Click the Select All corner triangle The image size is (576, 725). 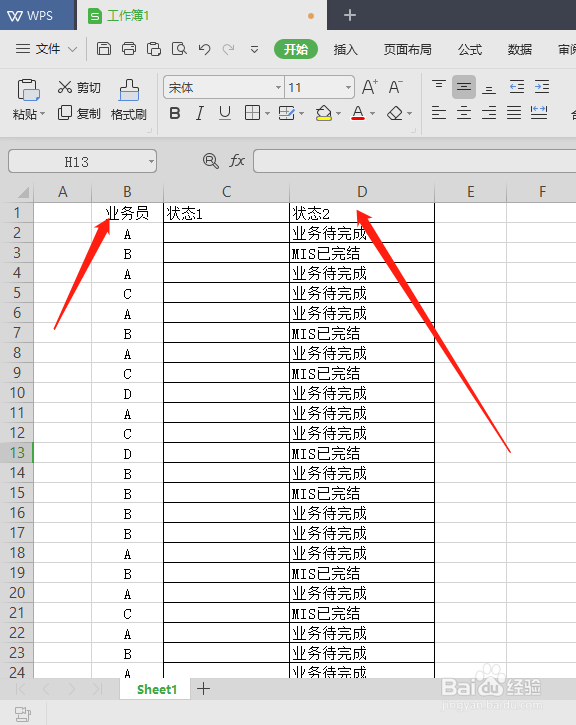pyautogui.click(x=23, y=192)
